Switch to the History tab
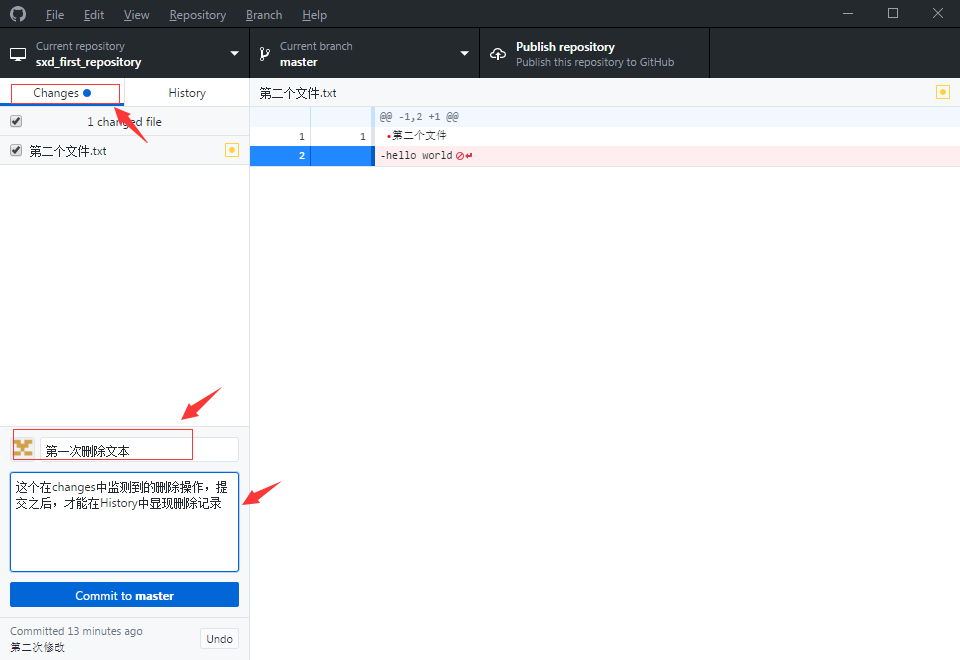The image size is (960, 660). point(187,92)
